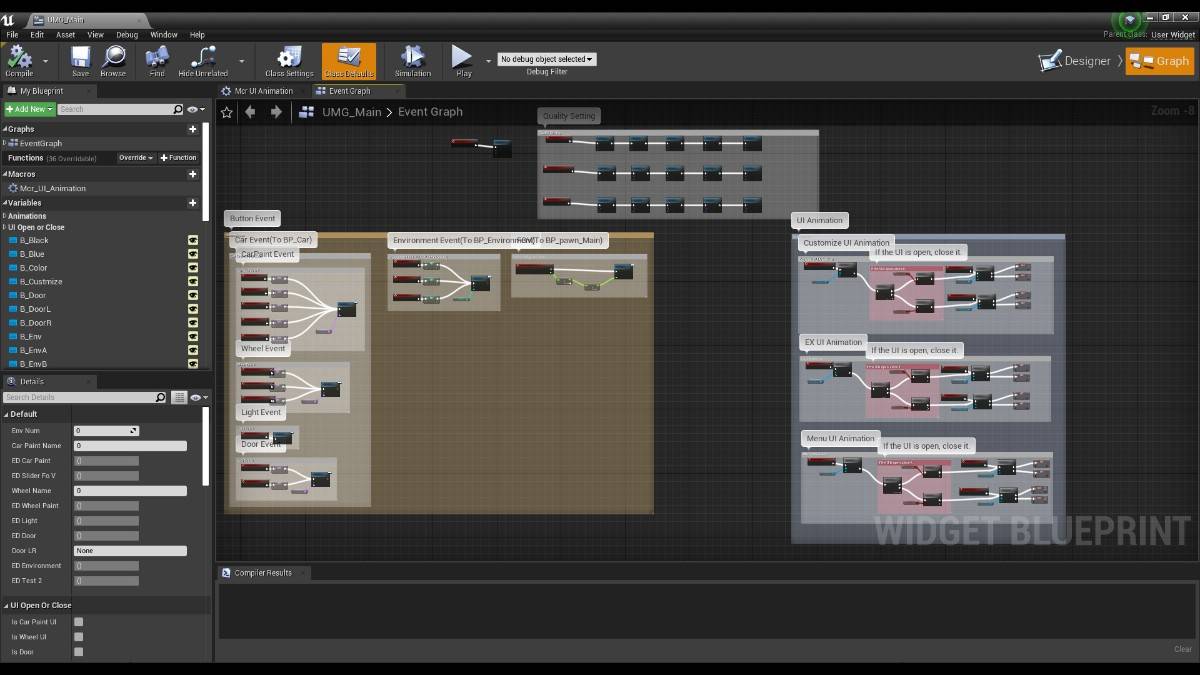This screenshot has height=675, width=1200.
Task: Click Event Graph in the breadcrumb
Action: pos(430,112)
